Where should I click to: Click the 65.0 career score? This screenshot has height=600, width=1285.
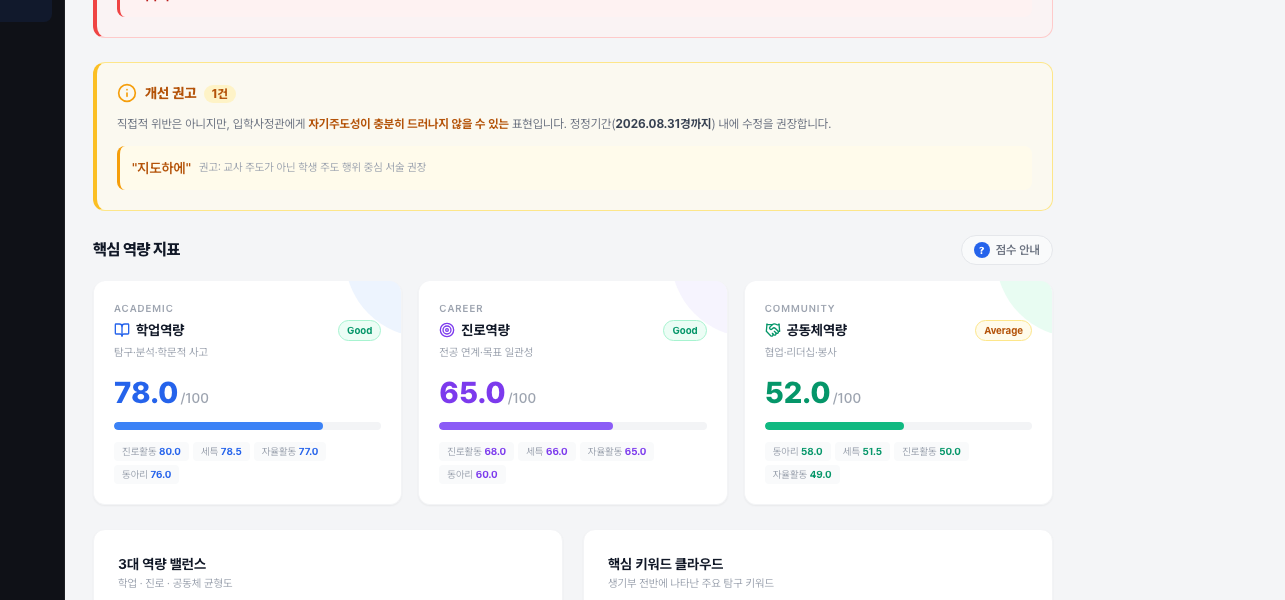(472, 393)
